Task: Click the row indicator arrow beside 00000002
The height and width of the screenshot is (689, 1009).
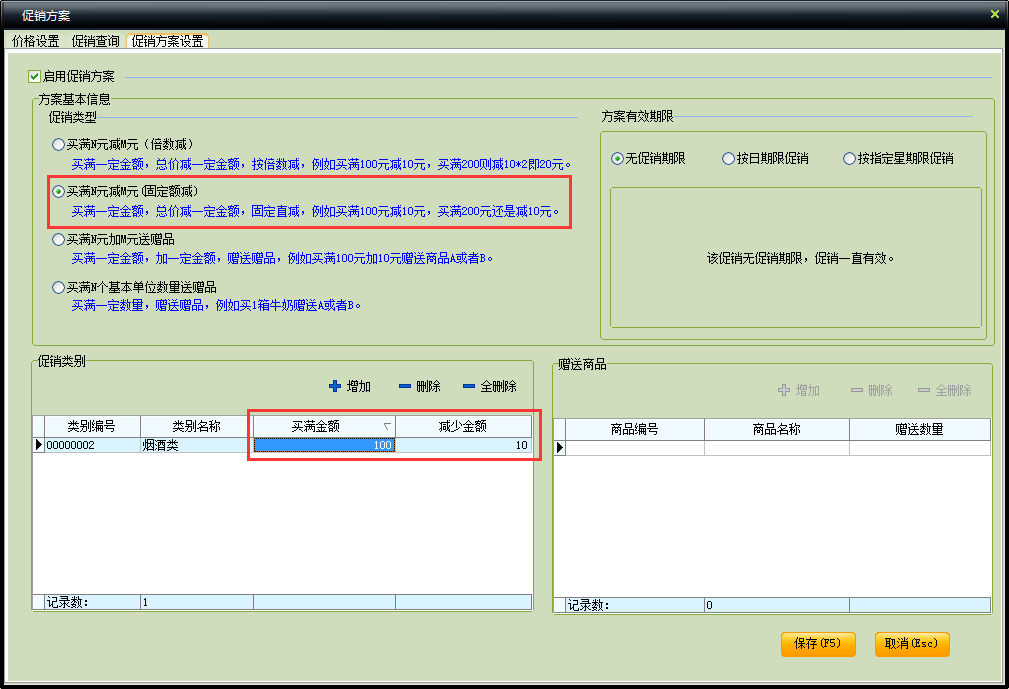Action: pos(39,445)
